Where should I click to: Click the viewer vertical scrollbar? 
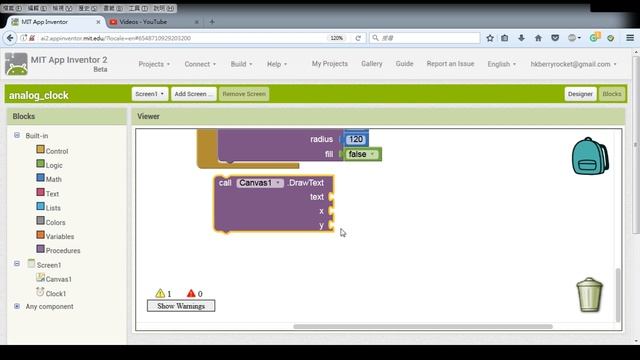click(618, 295)
